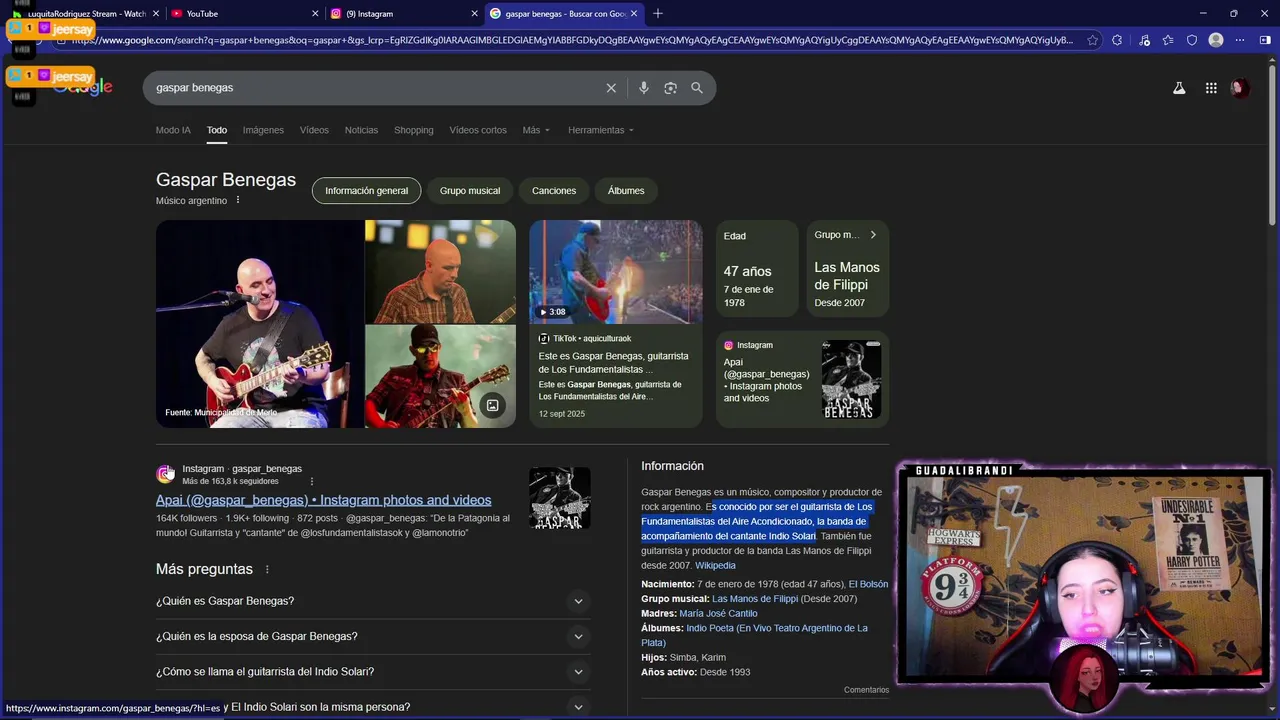Screen dimensions: 1280x720
Task: Close the YouTube tab
Action: tap(315, 13)
